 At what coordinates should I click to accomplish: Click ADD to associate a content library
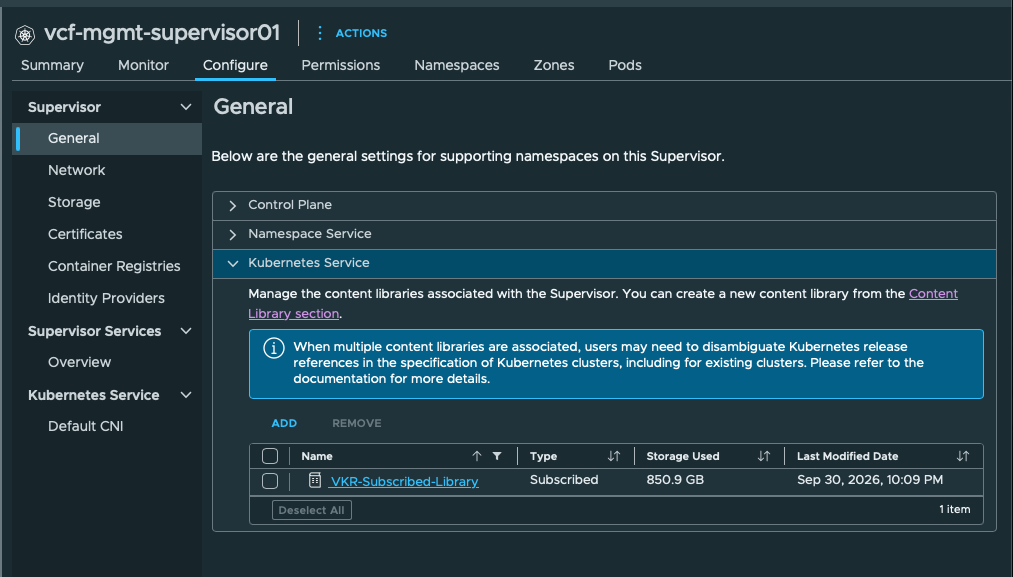coord(284,423)
